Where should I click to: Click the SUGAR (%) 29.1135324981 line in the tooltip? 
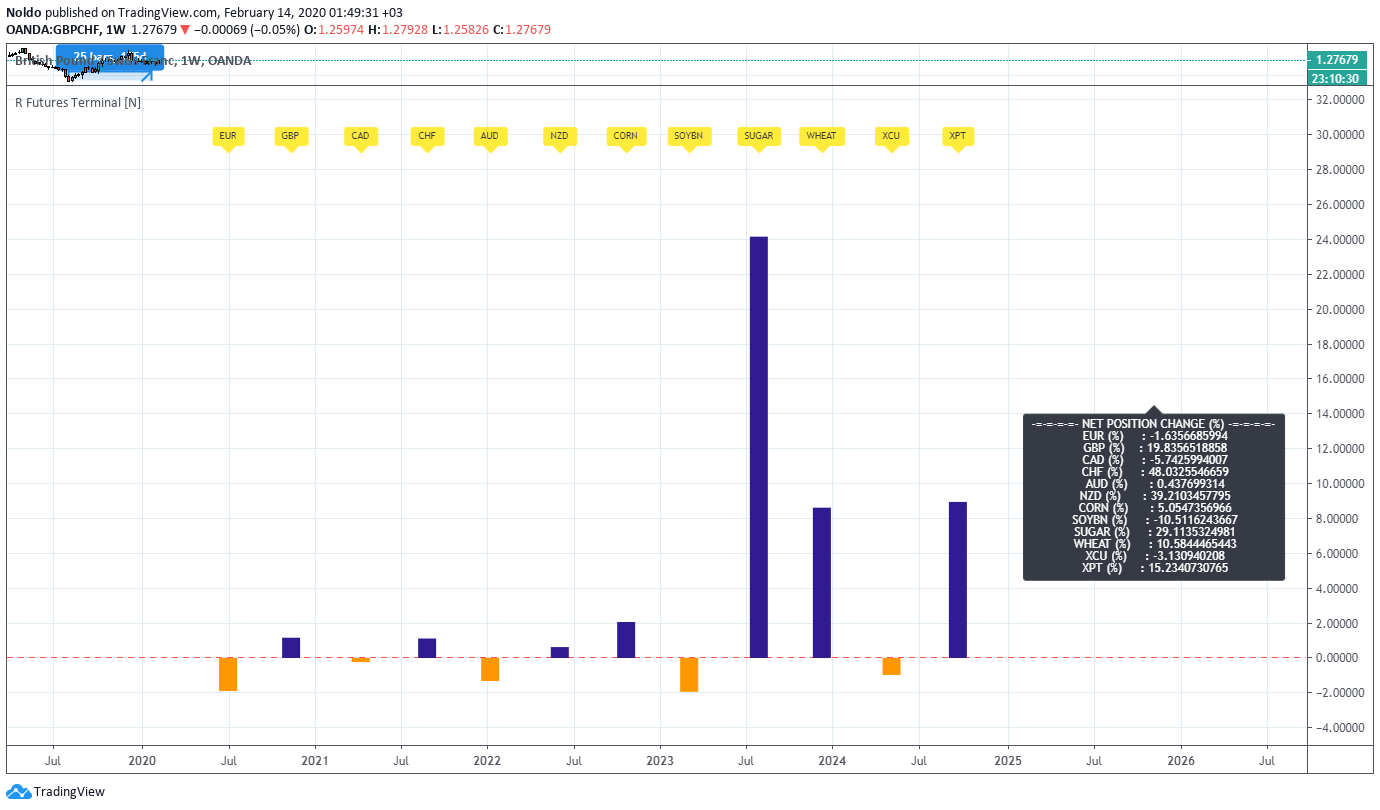tap(1153, 532)
